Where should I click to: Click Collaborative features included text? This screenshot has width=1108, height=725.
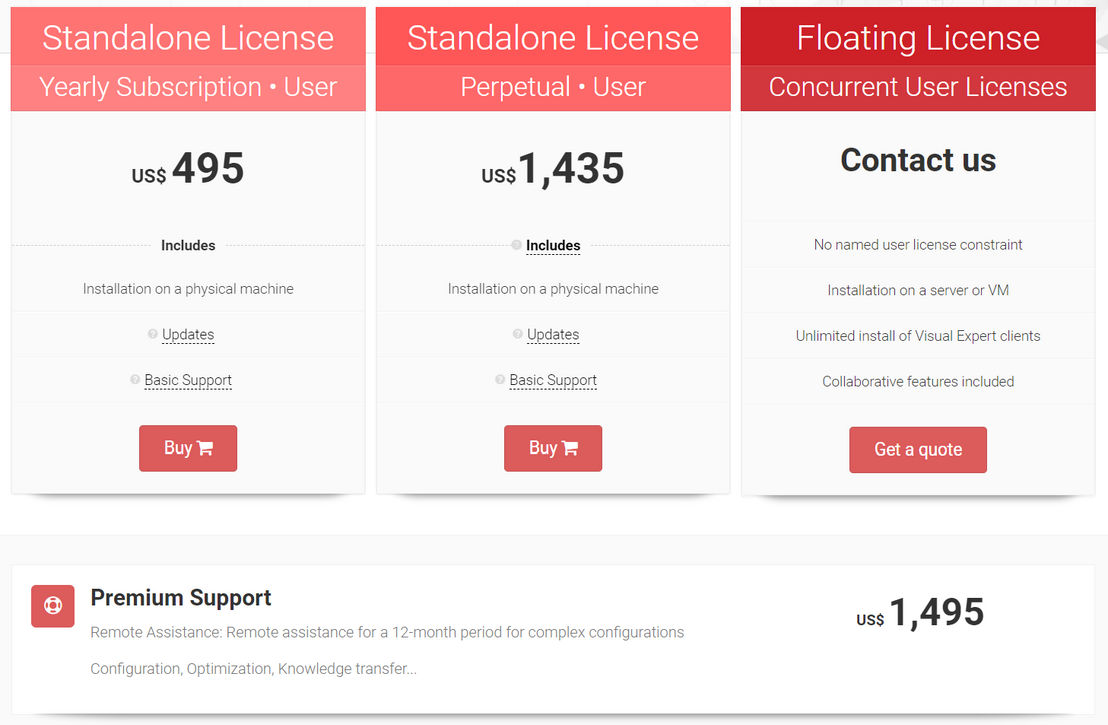coord(918,382)
